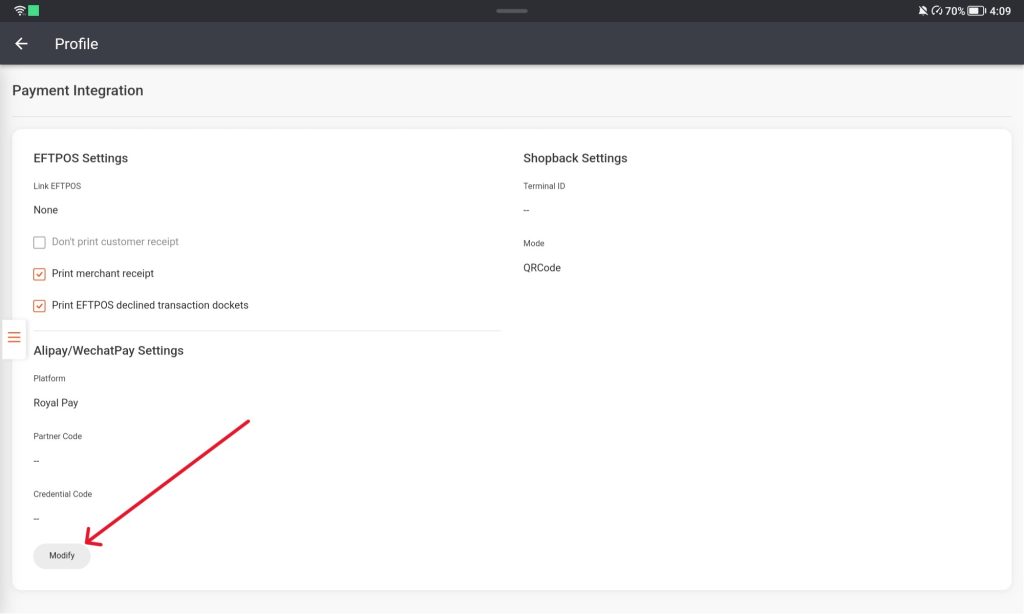Click the Payment Integration heading

(78, 91)
